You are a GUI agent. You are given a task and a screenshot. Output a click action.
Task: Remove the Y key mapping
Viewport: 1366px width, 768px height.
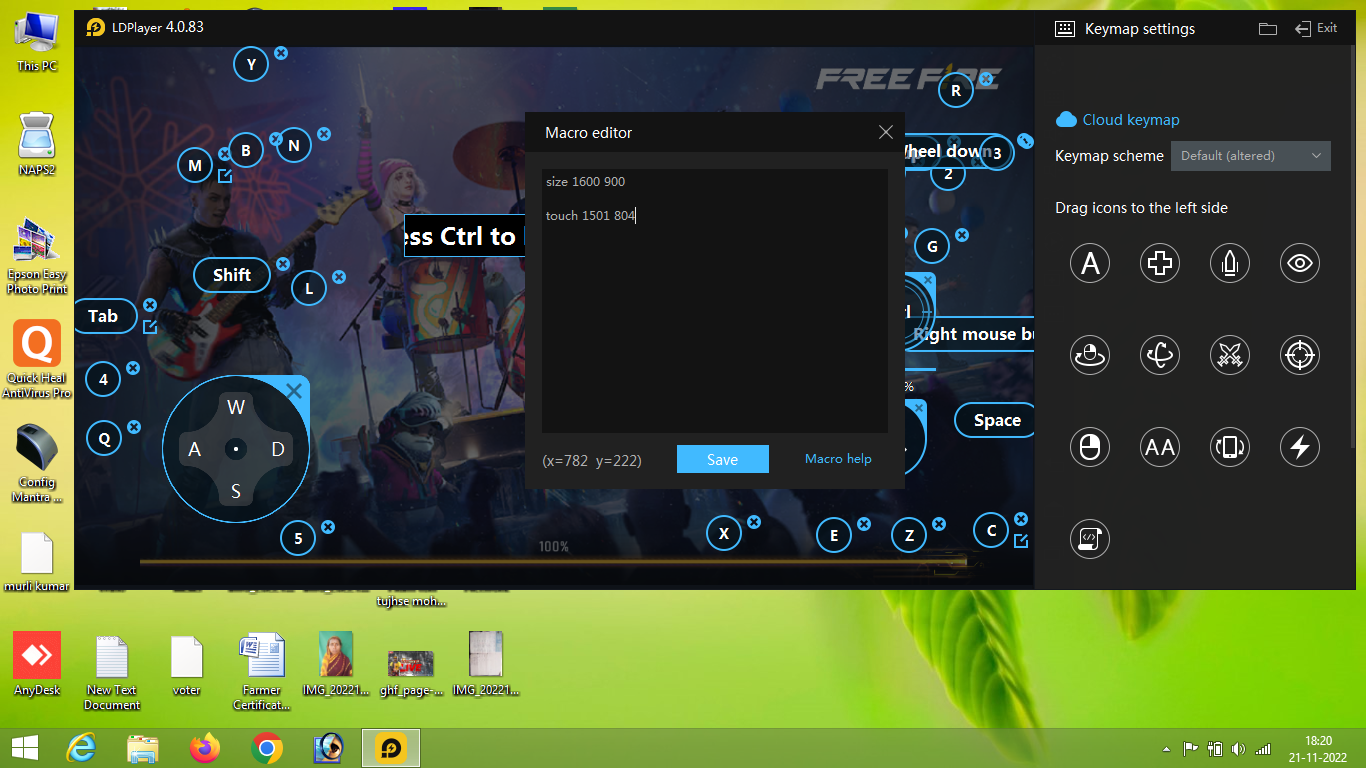(x=281, y=52)
